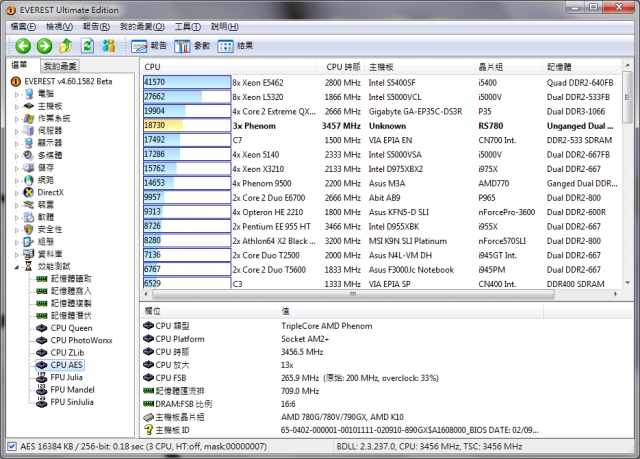
Task: Click the 主機板 ID question mark icon
Action: [149, 430]
